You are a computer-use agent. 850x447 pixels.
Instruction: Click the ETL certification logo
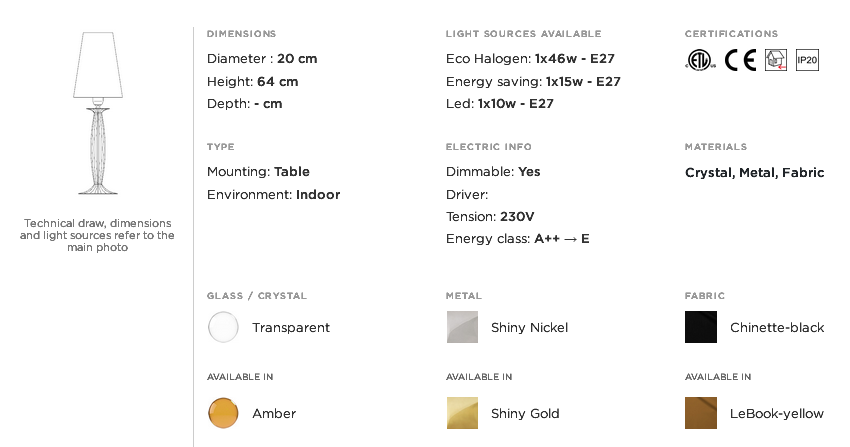700,60
